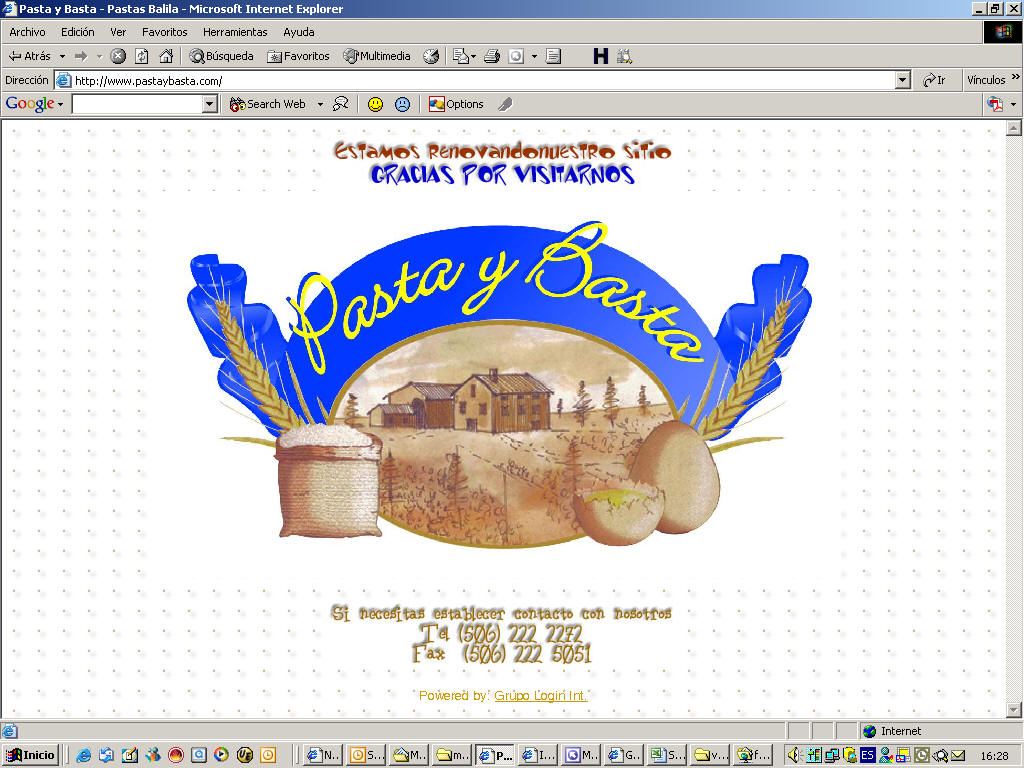Click the envelope mail tray icon
The image size is (1024, 768).
(x=958, y=755)
